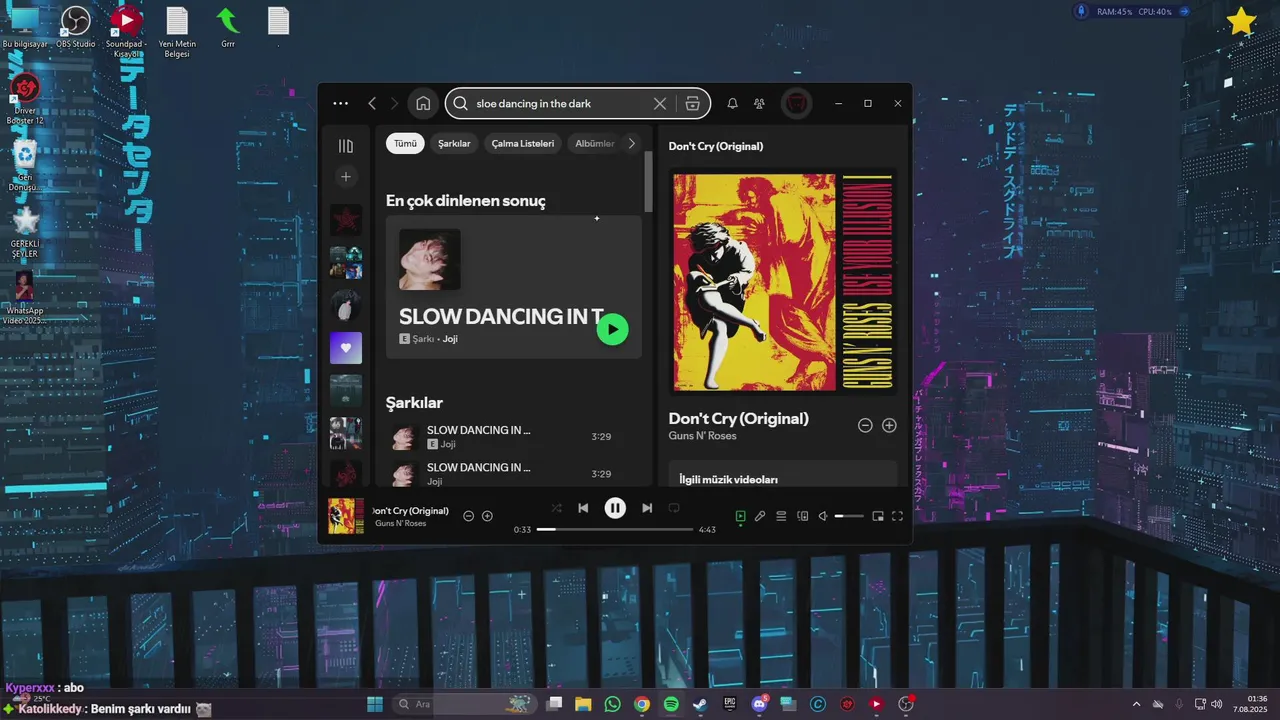Open WhatsApp from the taskbar
Screen dimensions: 1280x720
point(612,704)
